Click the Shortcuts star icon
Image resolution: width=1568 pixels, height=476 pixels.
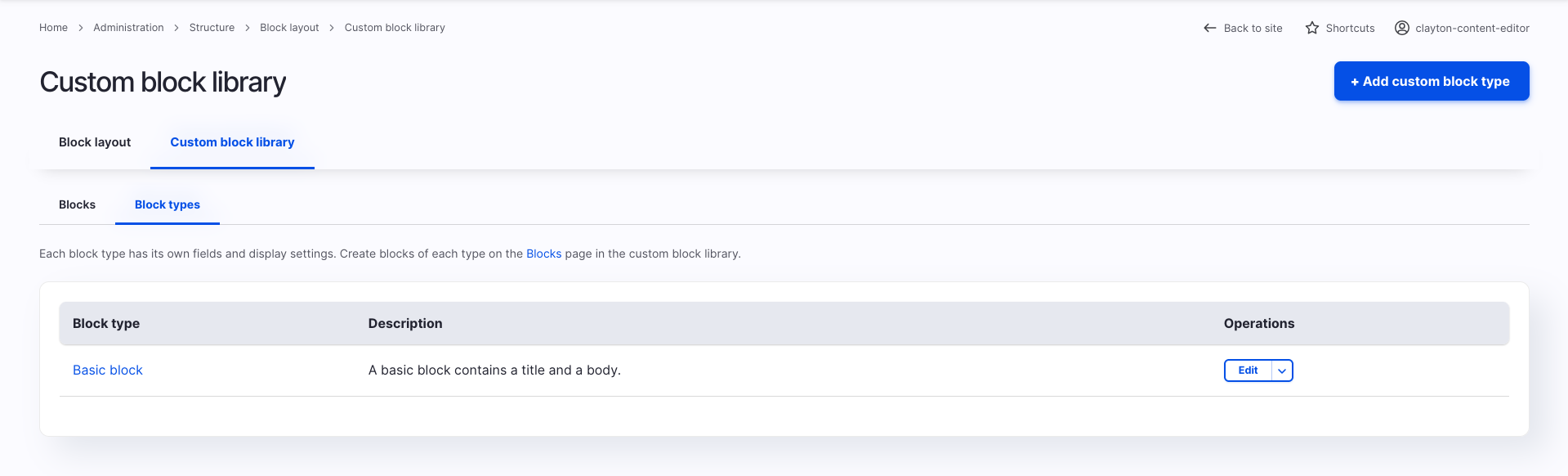coord(1312,28)
